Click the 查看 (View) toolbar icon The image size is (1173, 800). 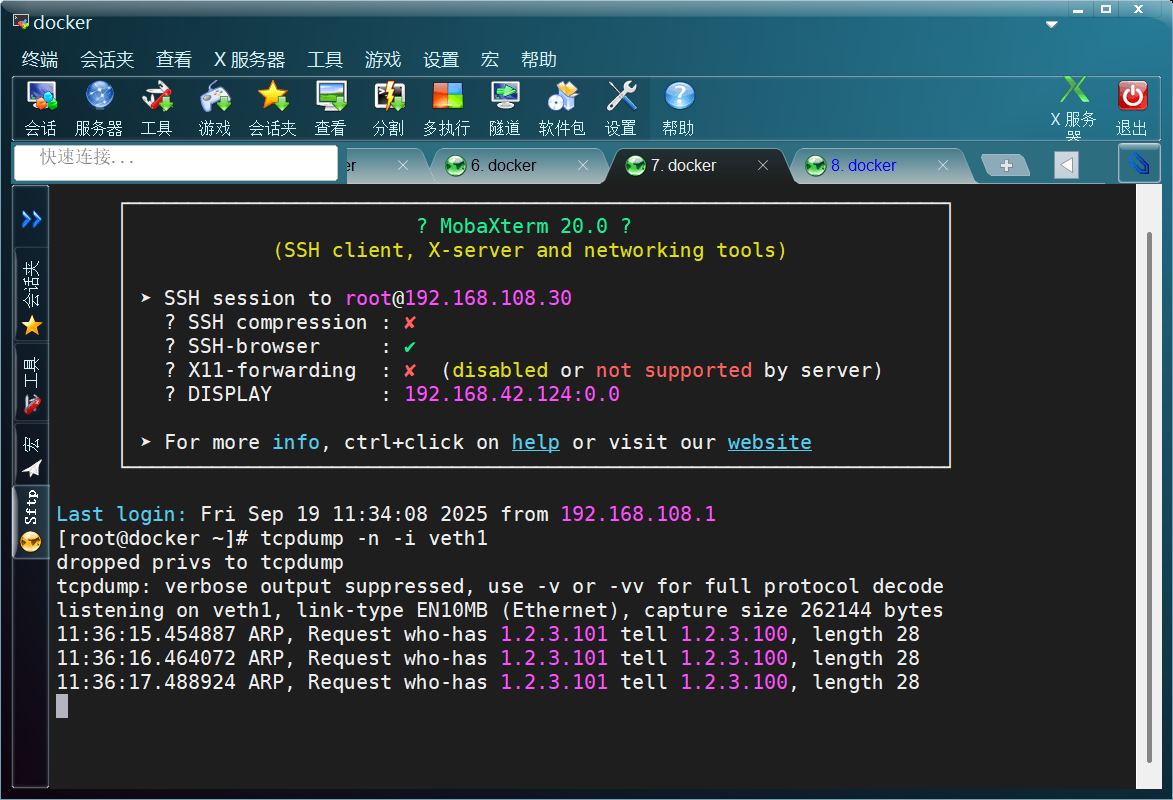331,109
